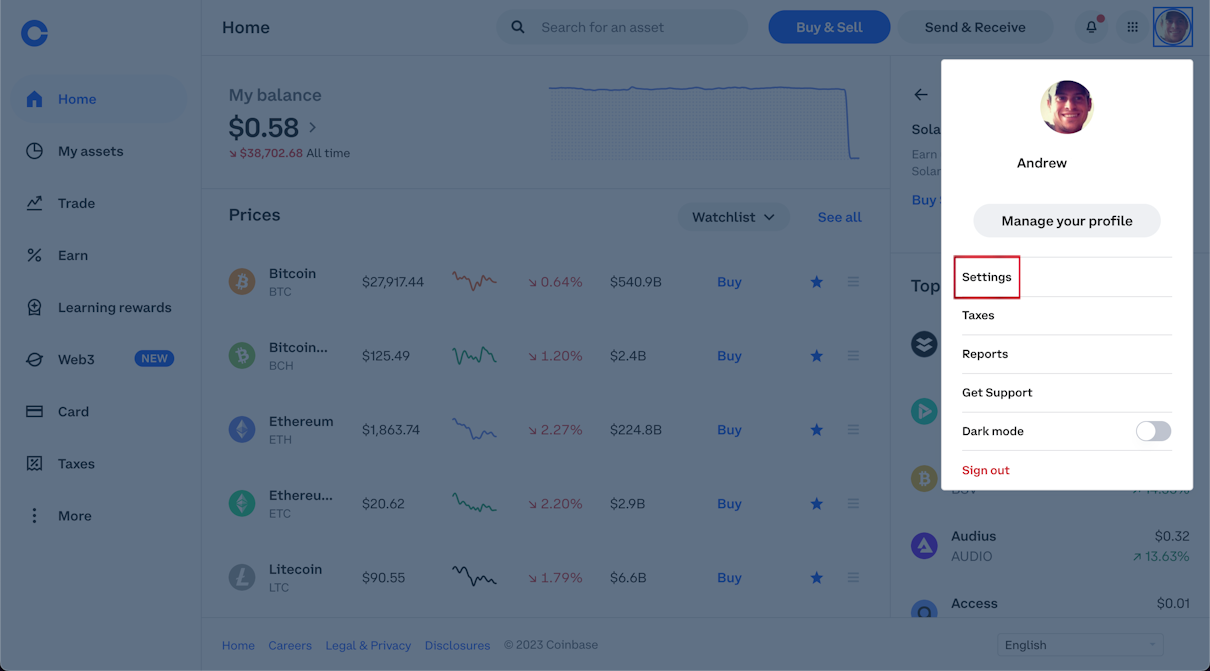The image size is (1210, 671).
Task: Click the Ethereum coin icon
Action: click(x=242, y=429)
